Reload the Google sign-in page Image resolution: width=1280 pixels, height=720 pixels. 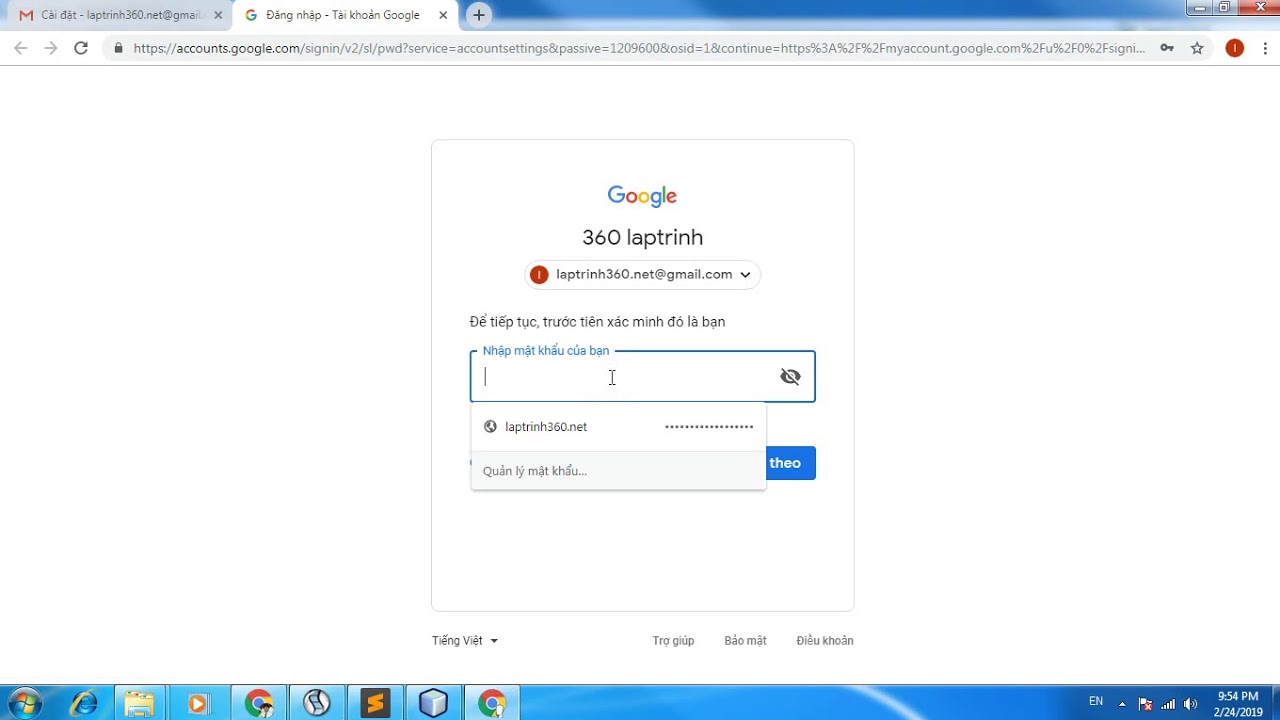point(81,48)
